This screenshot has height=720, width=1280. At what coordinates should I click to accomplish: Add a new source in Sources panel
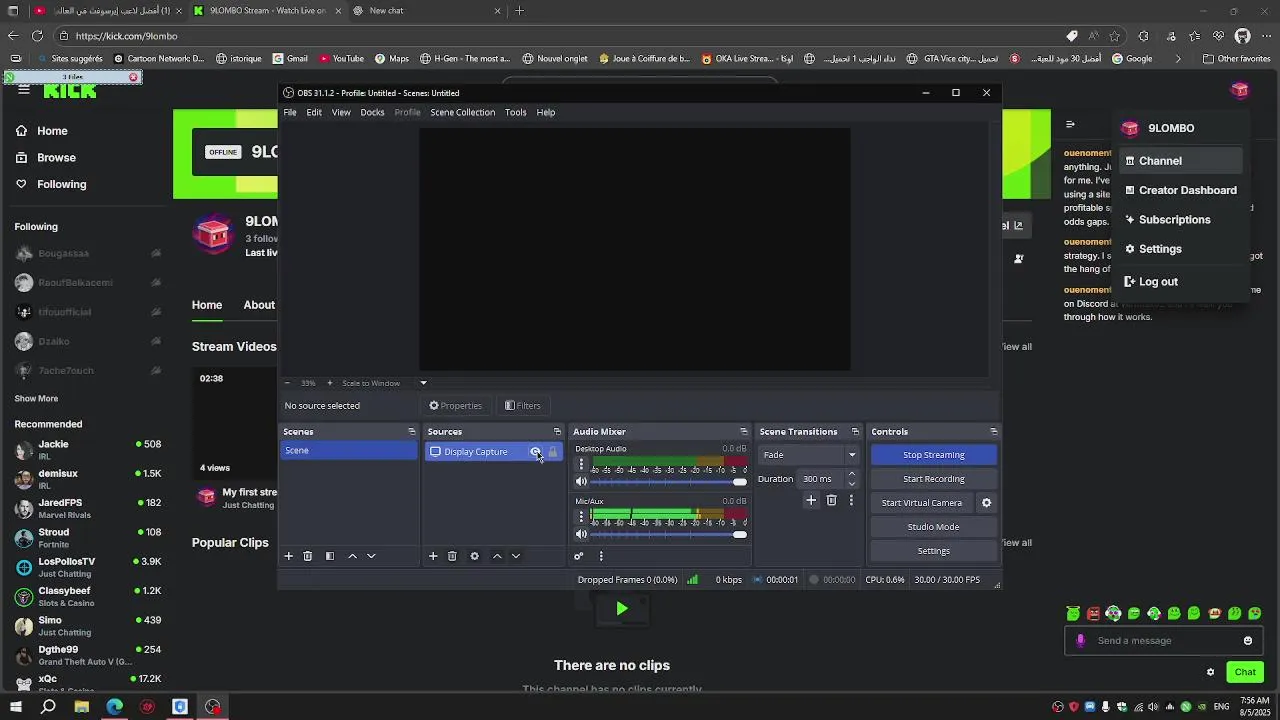click(x=433, y=556)
